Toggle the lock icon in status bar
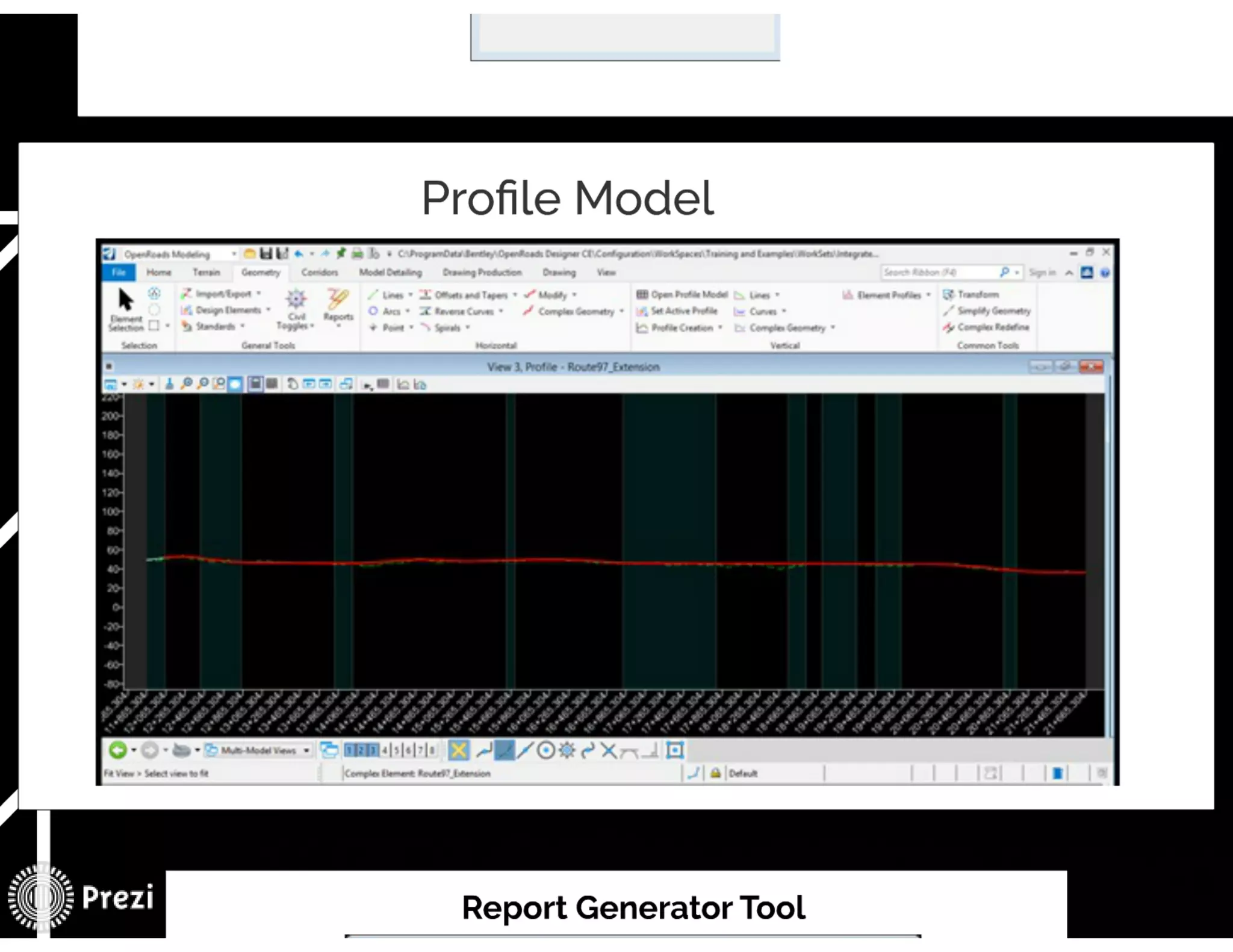This screenshot has height=952, width=1233. pyautogui.click(x=715, y=773)
